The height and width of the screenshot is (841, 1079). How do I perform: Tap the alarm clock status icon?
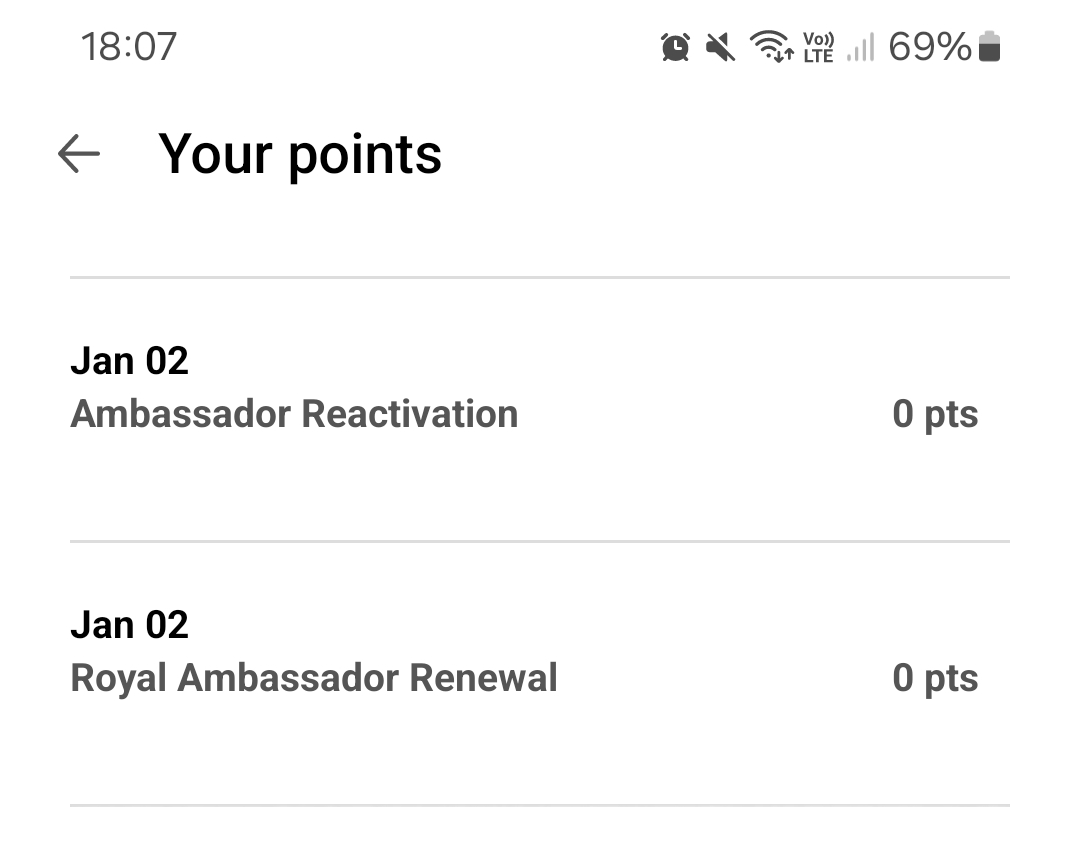click(x=675, y=47)
